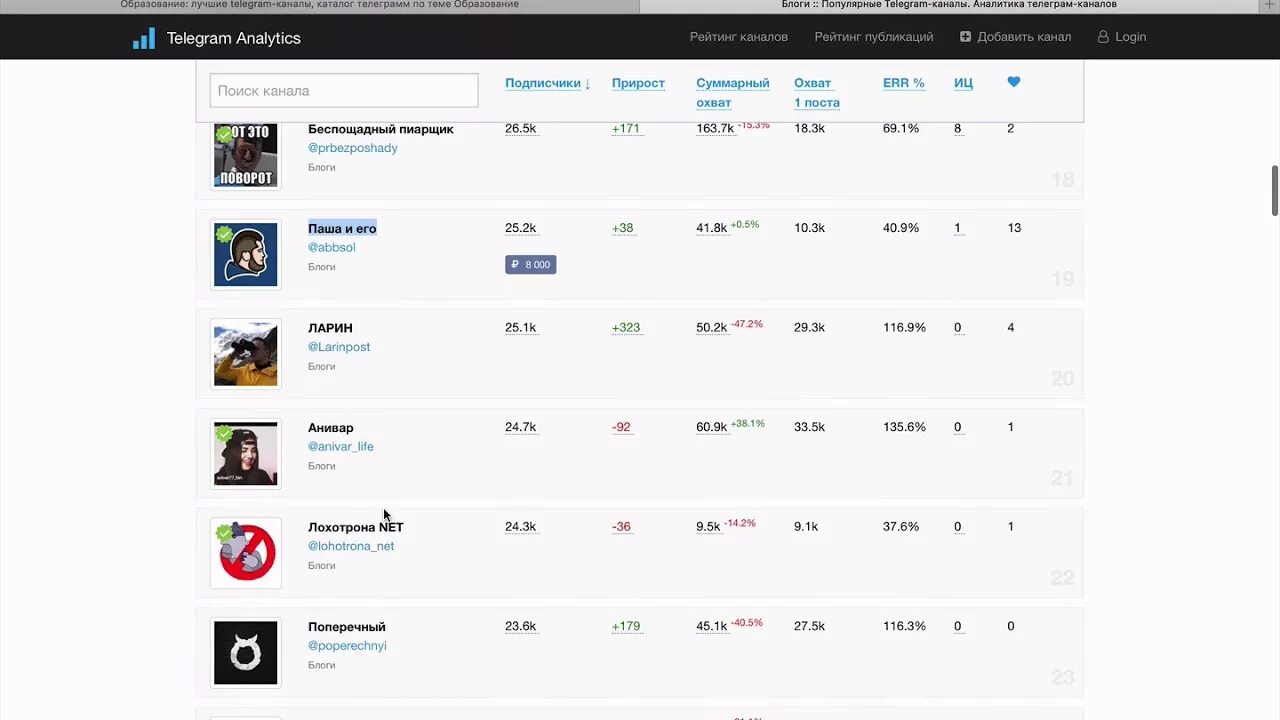Image resolution: width=1280 pixels, height=720 pixels.
Task: Sort by Суммарный охват column
Action: click(733, 93)
